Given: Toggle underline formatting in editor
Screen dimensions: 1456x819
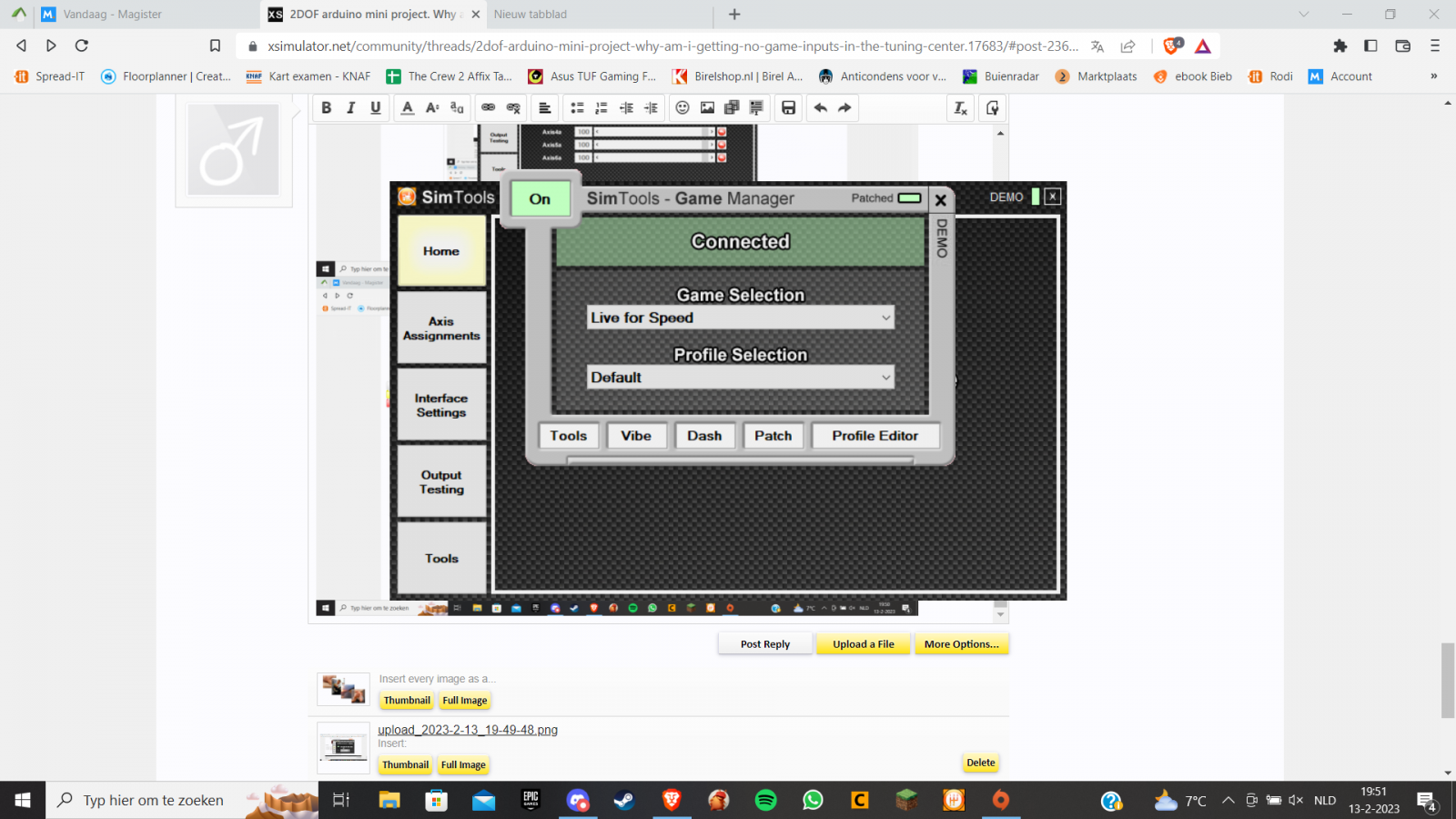Looking at the screenshot, I should coord(376,108).
